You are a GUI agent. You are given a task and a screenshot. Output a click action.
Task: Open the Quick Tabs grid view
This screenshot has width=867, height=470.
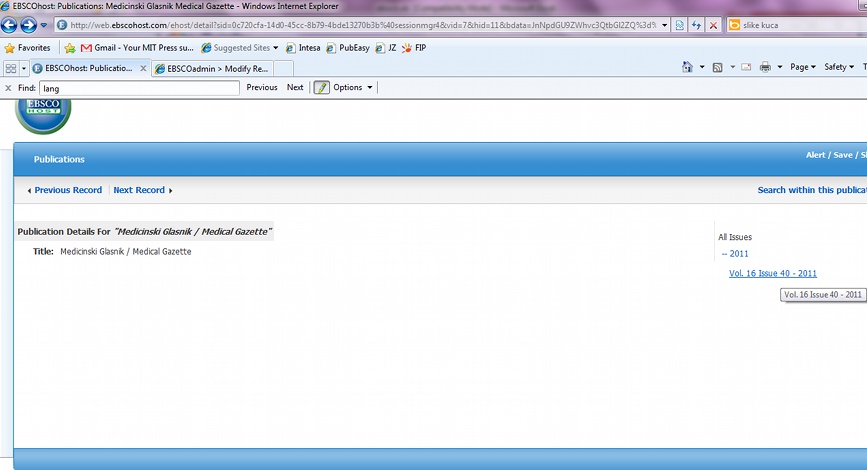[11, 68]
